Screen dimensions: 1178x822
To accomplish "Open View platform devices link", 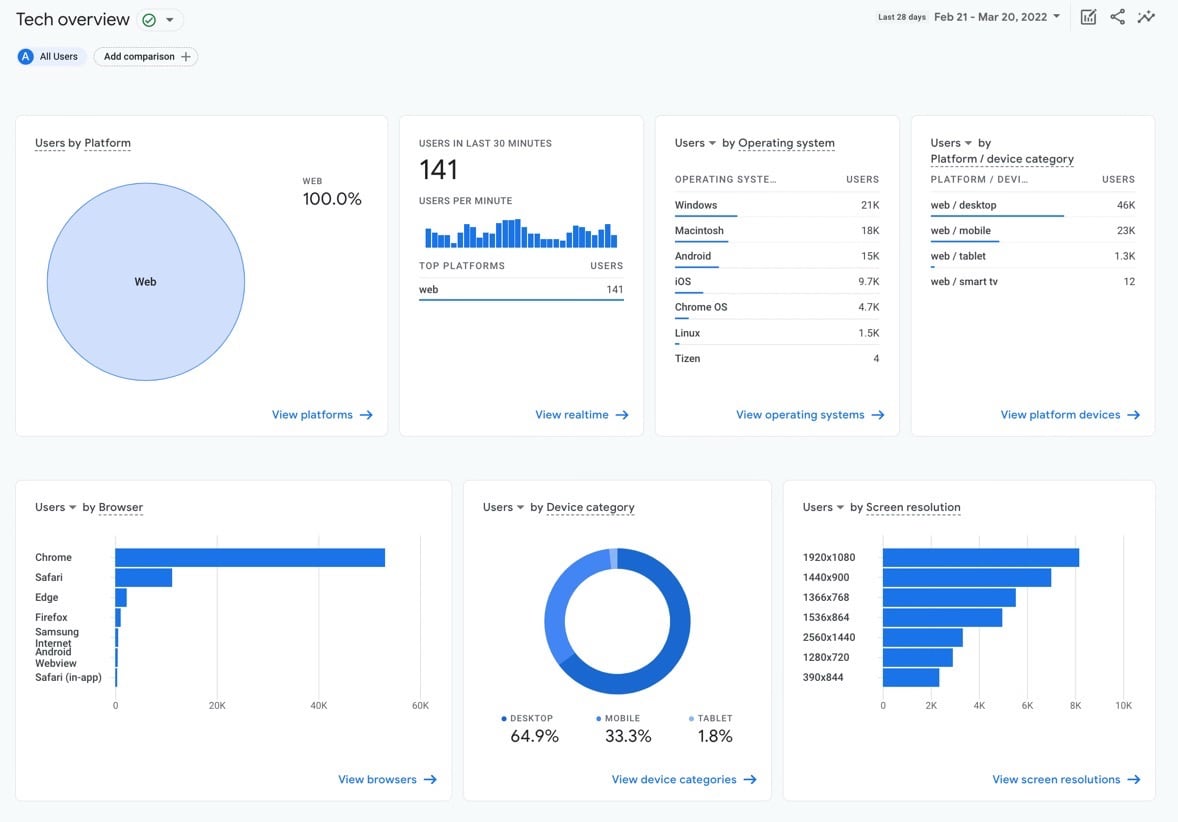I will click(x=1060, y=415).
